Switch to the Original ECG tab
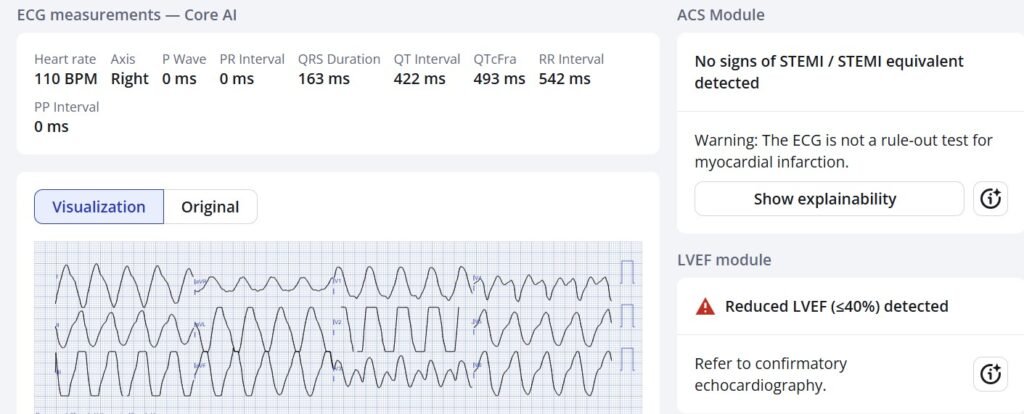This screenshot has height=414, width=1024. point(210,207)
